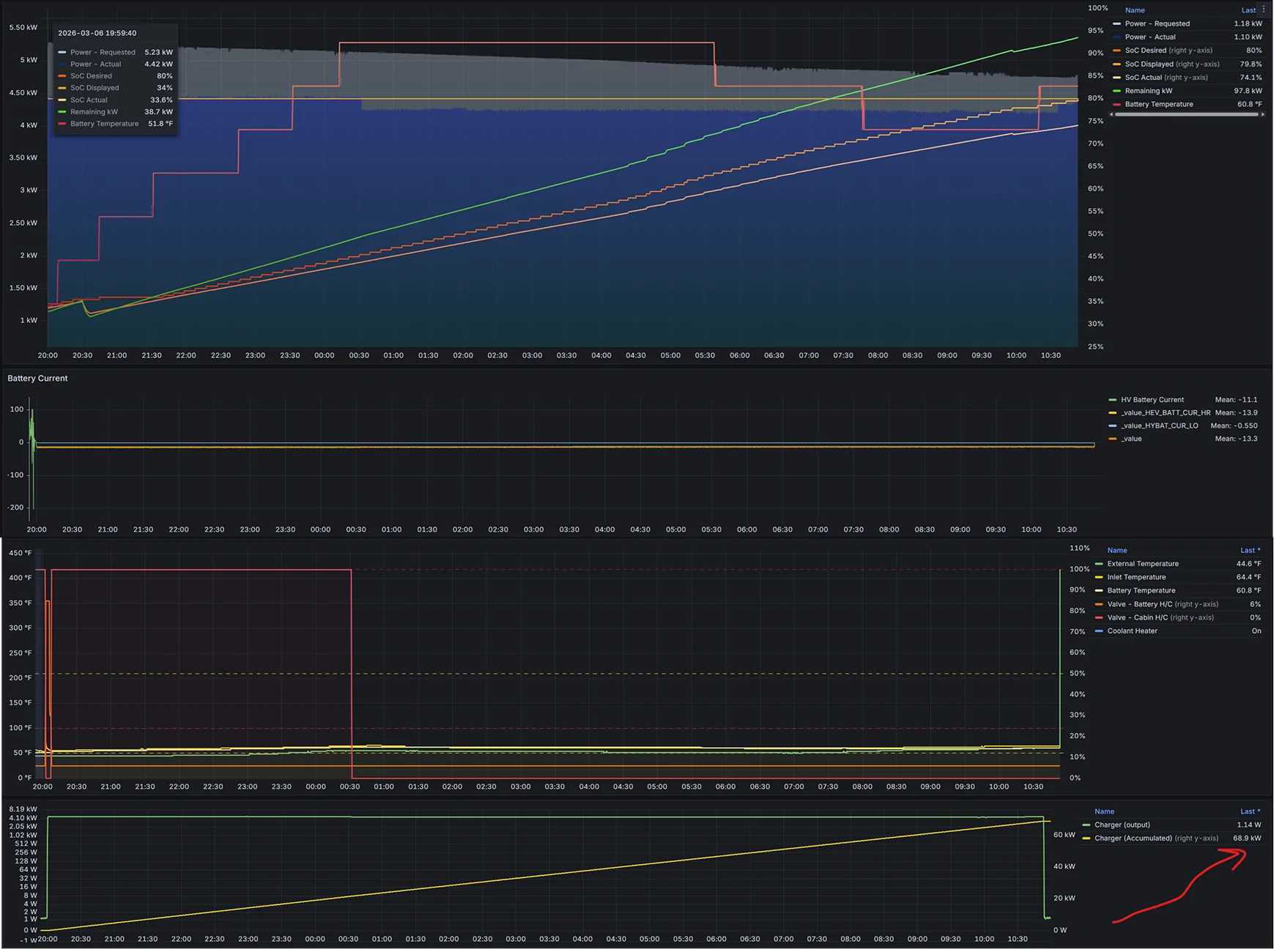
Task: Toggle visibility of Power - Requested series
Action: (1157, 23)
